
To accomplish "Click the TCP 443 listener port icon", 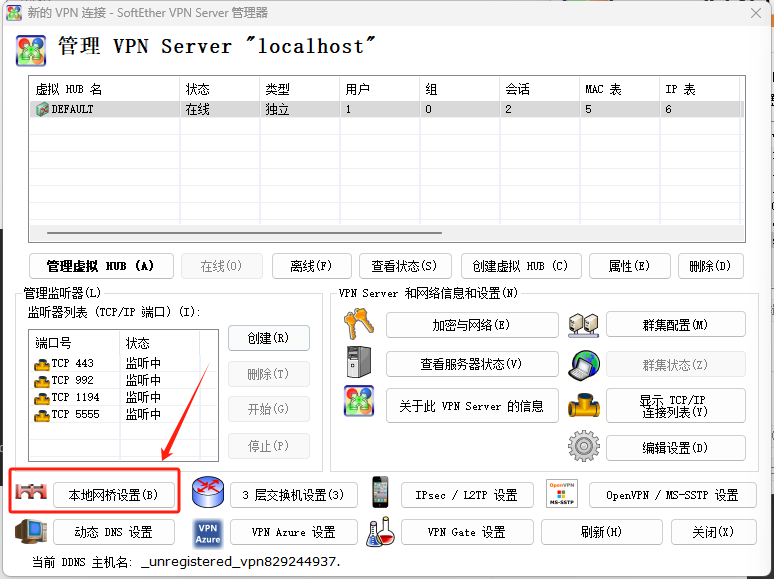I will pyautogui.click(x=41, y=364).
